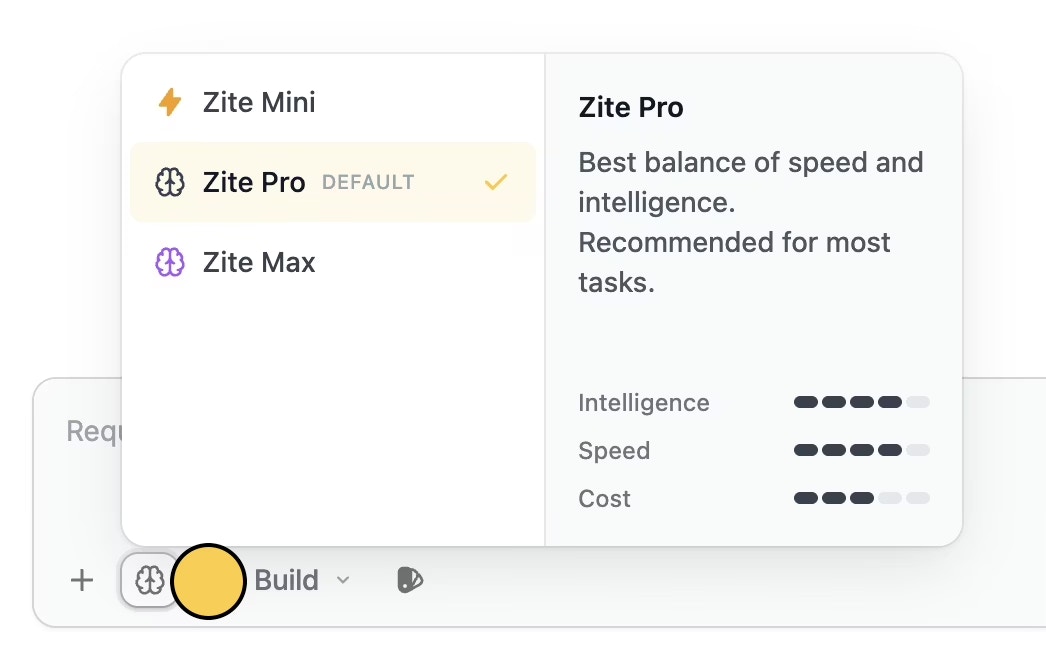Click the lightning bolt icon beside Zite Mini
Image resolution: width=1046 pixels, height=660 pixels.
pos(170,102)
